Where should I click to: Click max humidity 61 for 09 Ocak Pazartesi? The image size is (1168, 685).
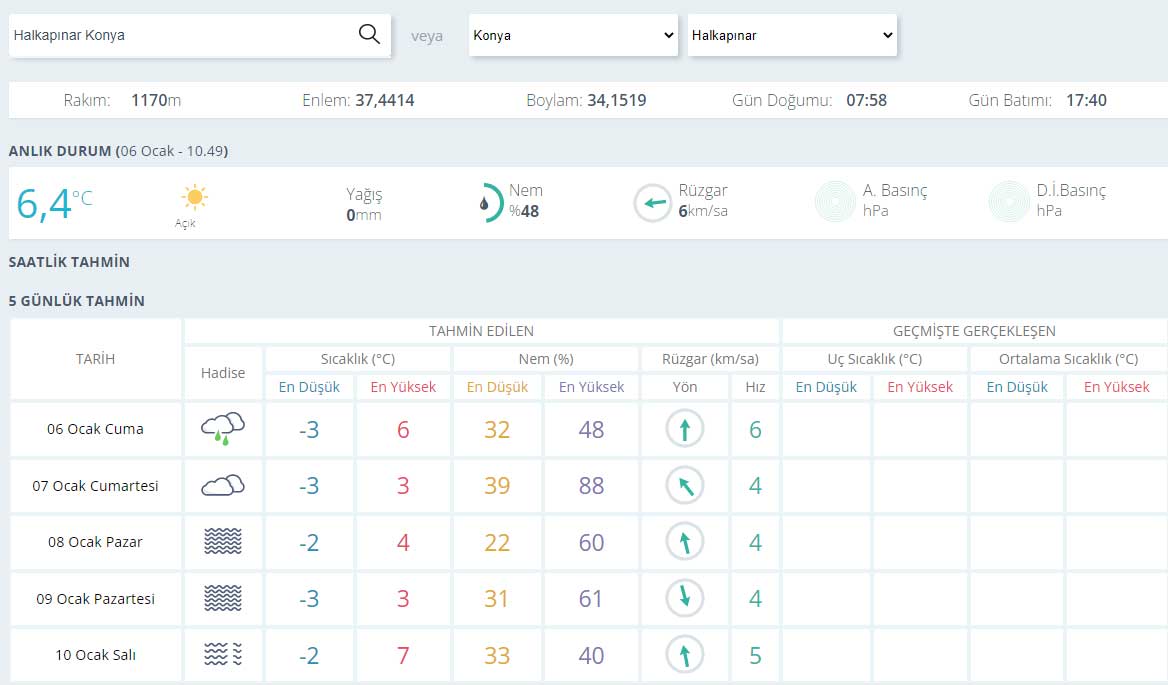click(x=591, y=599)
